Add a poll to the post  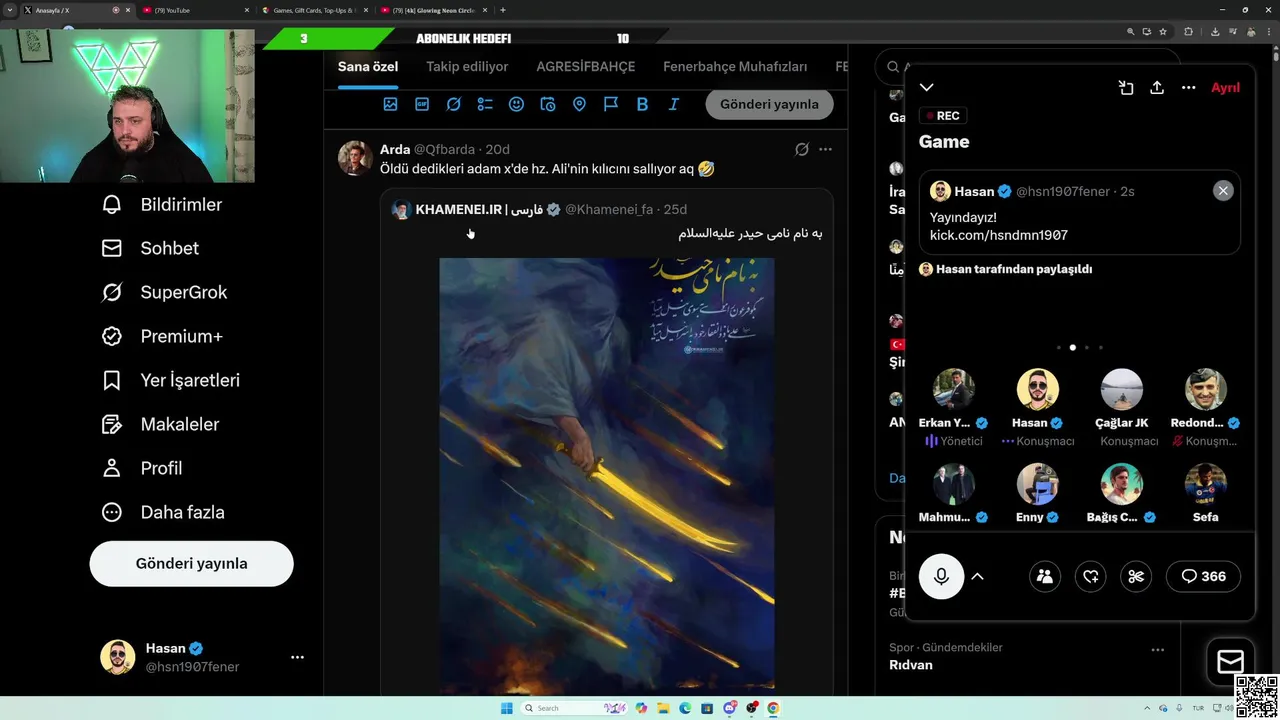tap(485, 104)
